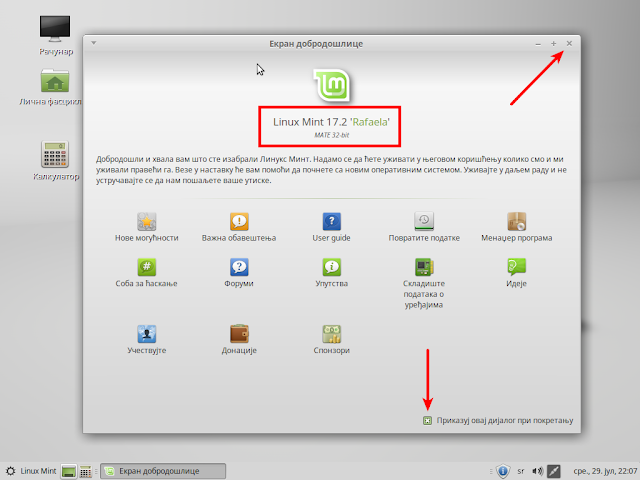Open the window menu arrow in titlebar

coord(93,43)
